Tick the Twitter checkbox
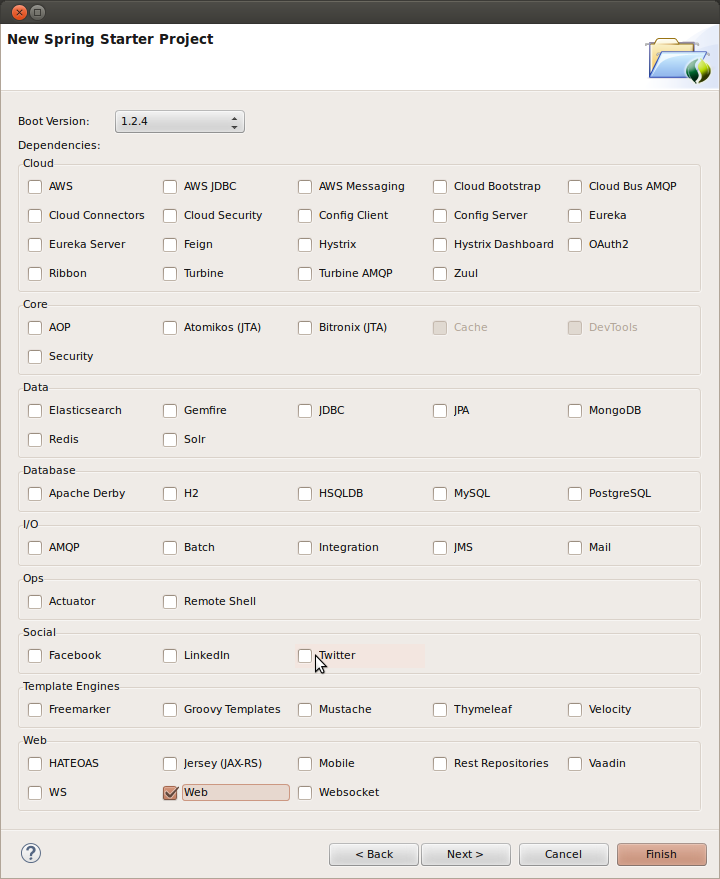Image resolution: width=720 pixels, height=879 pixels. [305, 656]
